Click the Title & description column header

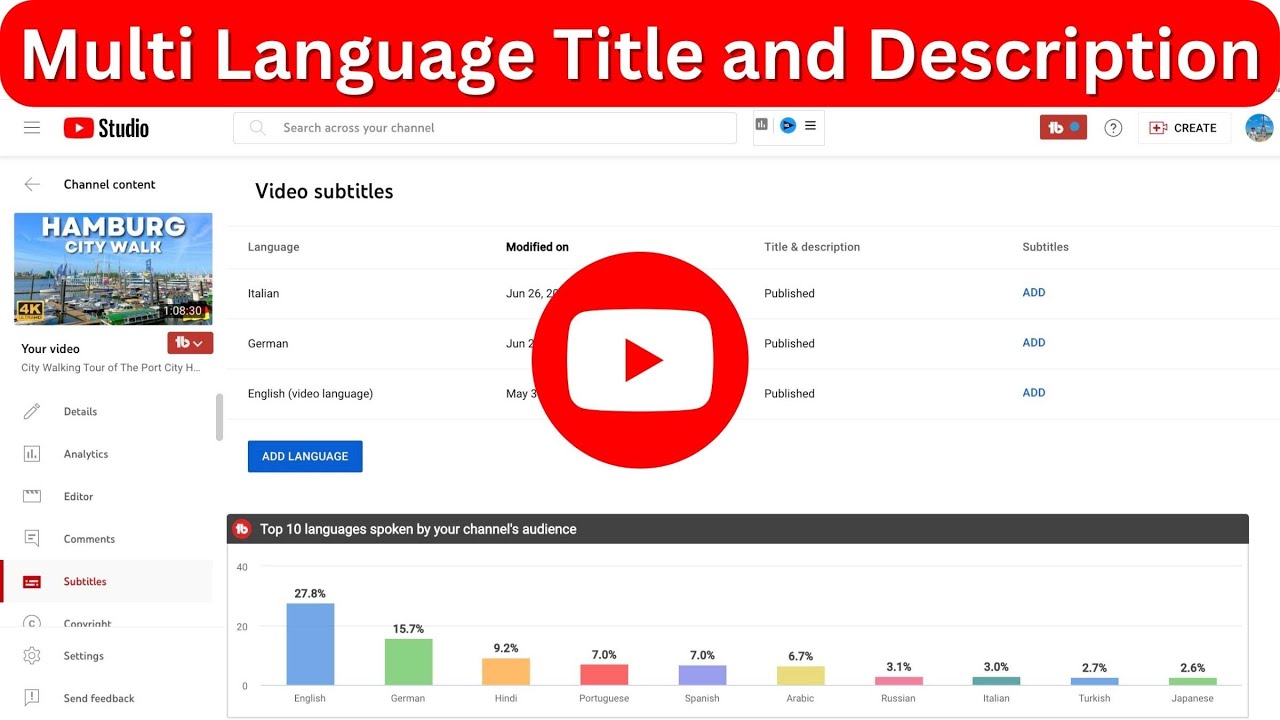pos(812,247)
